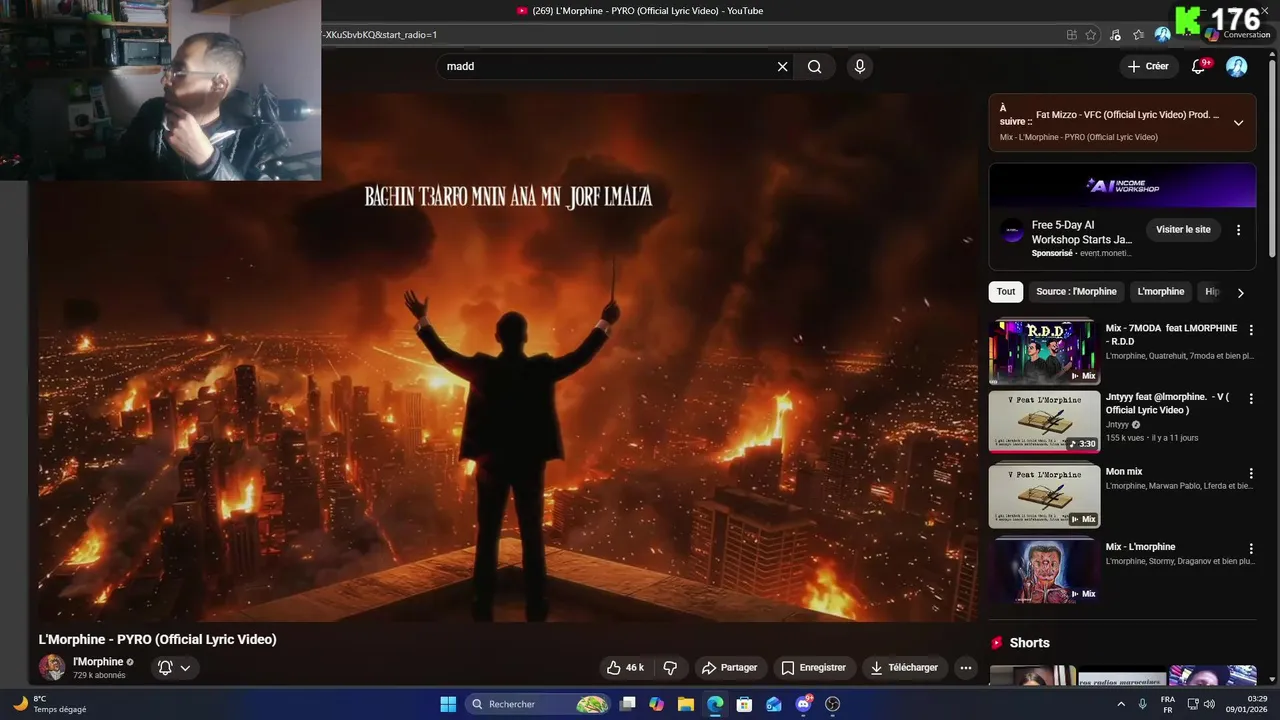Launch Copilot from the taskbar
Viewport: 1280px width, 720px height.
(x=656, y=704)
